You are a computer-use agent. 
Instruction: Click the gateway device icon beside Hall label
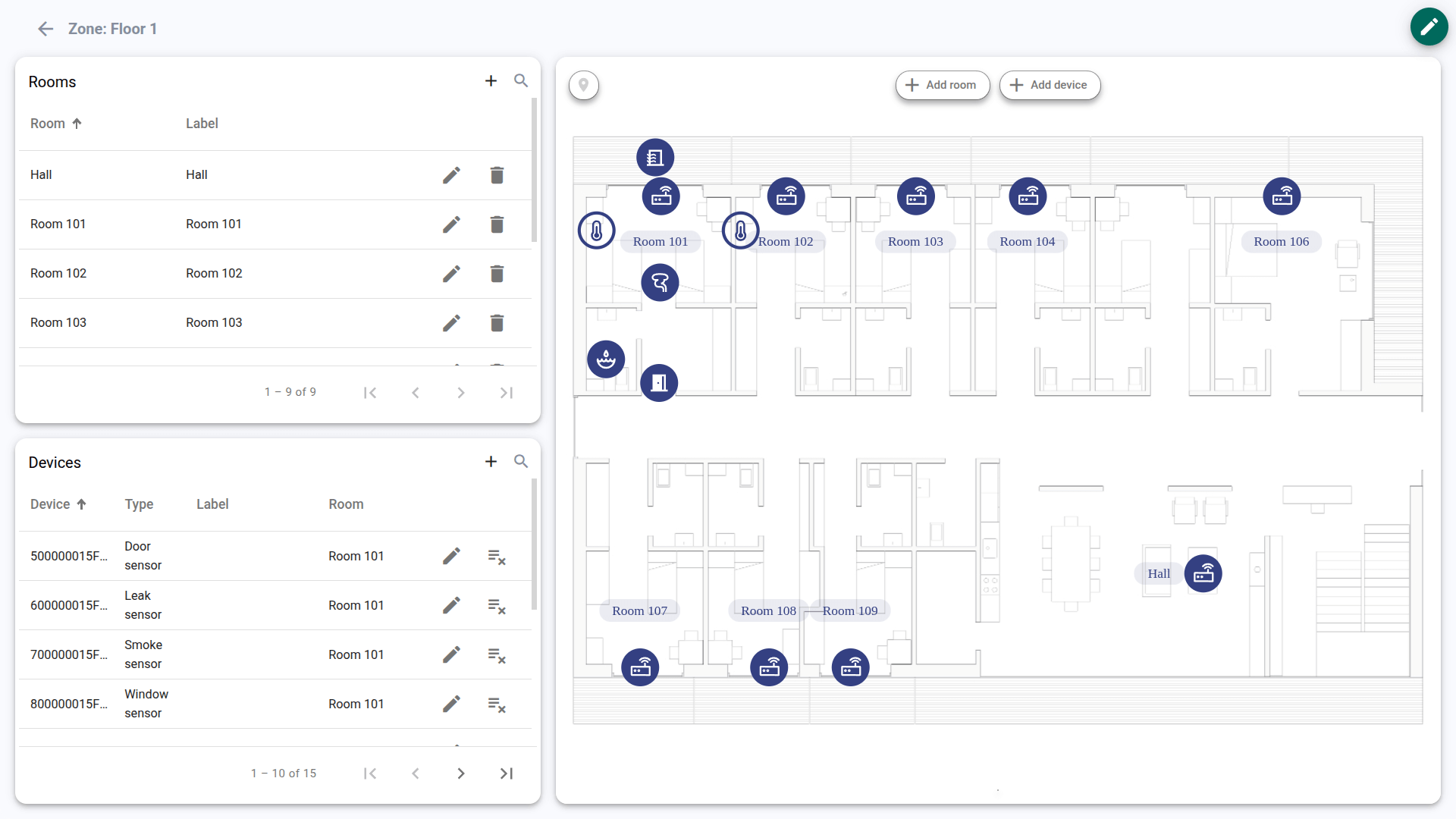point(1203,574)
